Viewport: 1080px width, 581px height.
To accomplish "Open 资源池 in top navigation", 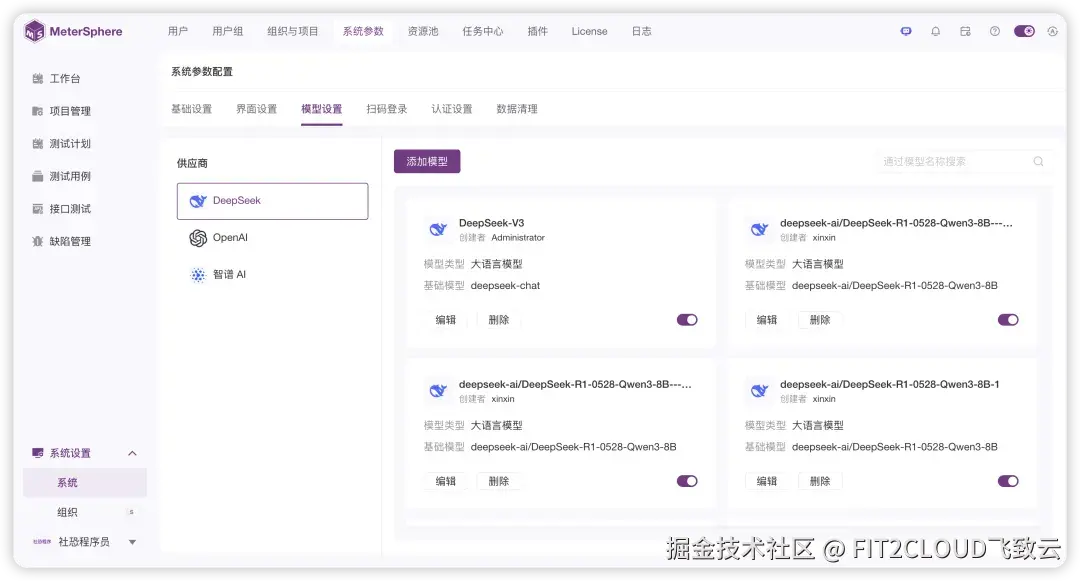I will [x=423, y=31].
